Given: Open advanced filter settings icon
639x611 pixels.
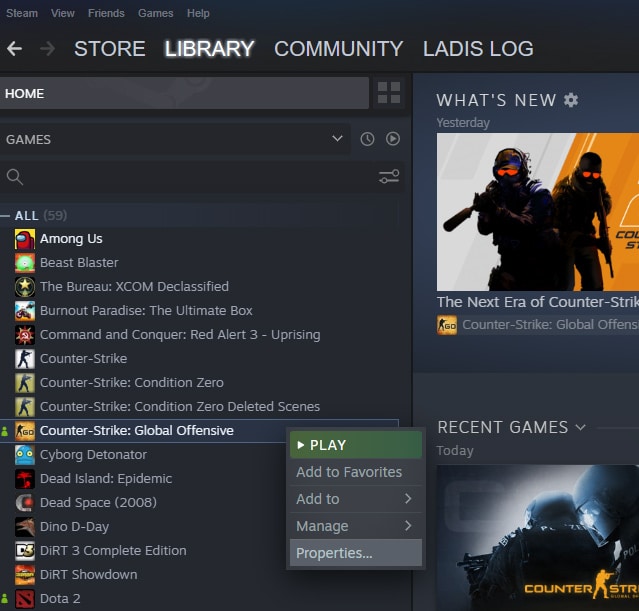Looking at the screenshot, I should coord(388,177).
